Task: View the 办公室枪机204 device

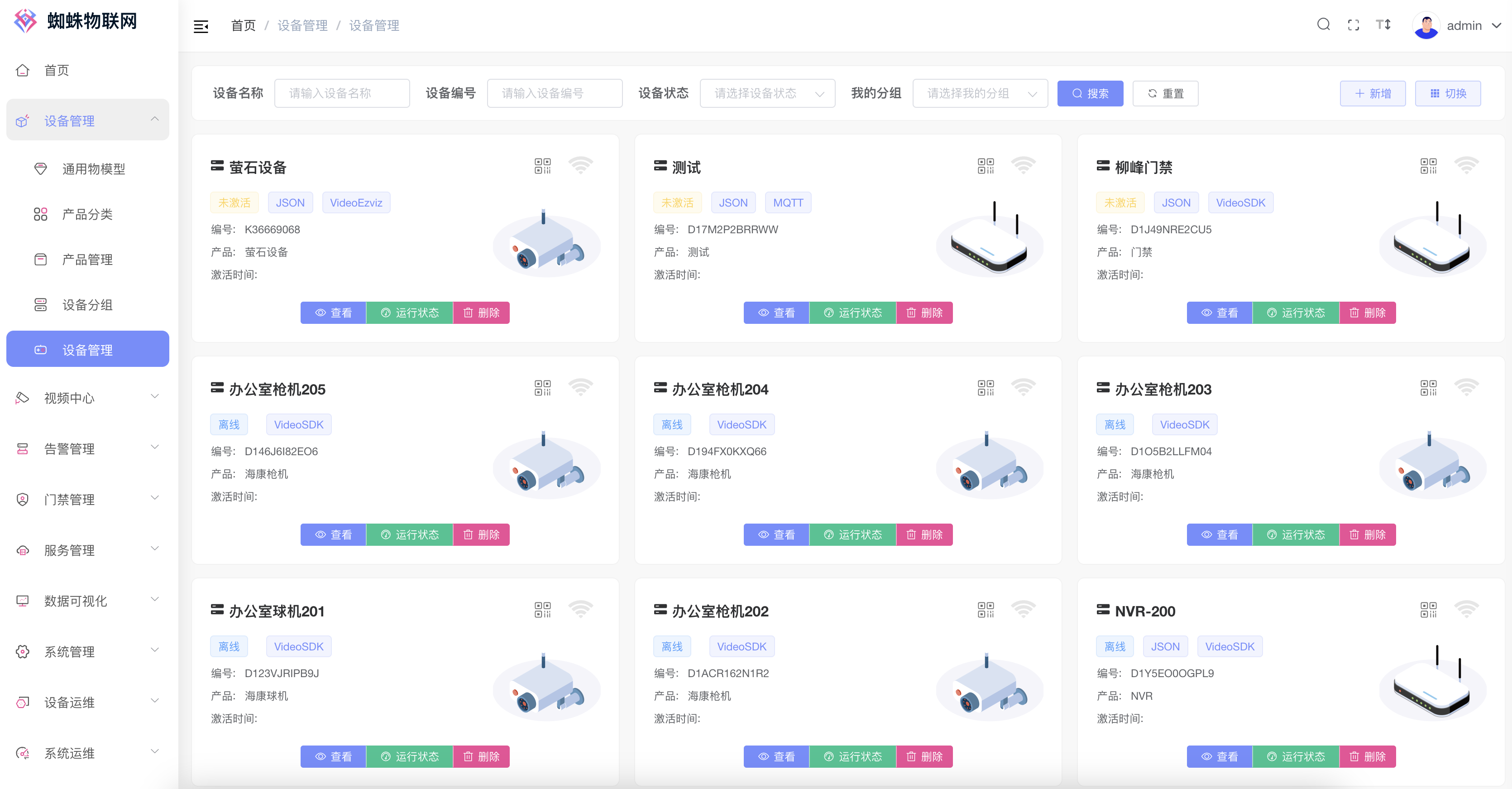Action: [776, 535]
